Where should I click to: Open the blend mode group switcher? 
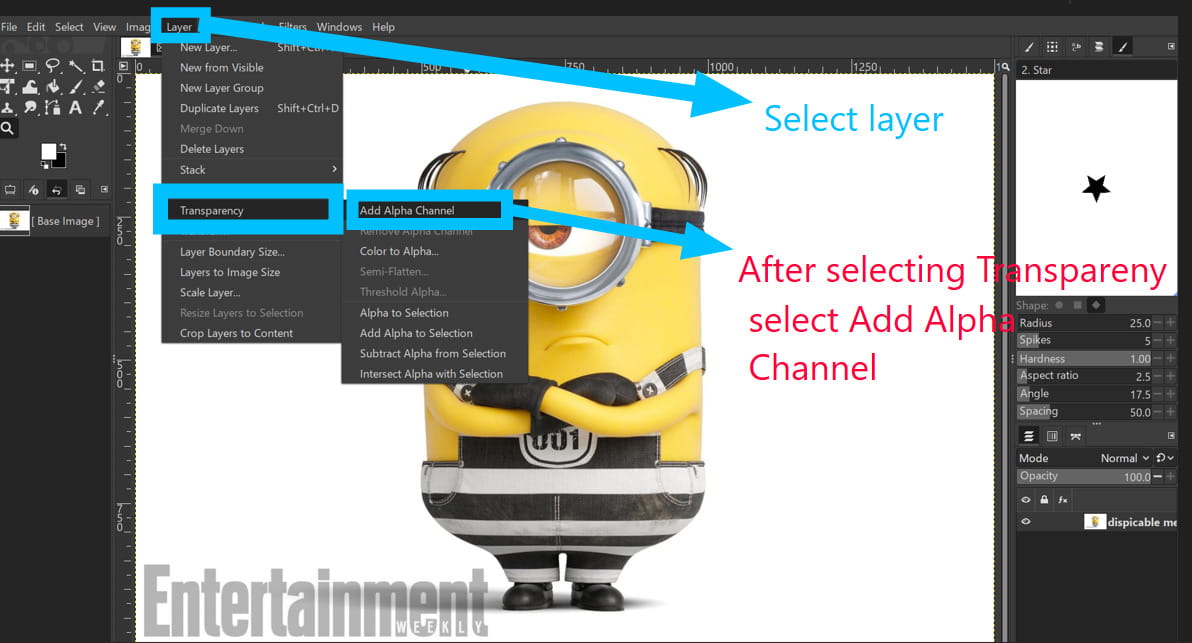(1165, 458)
